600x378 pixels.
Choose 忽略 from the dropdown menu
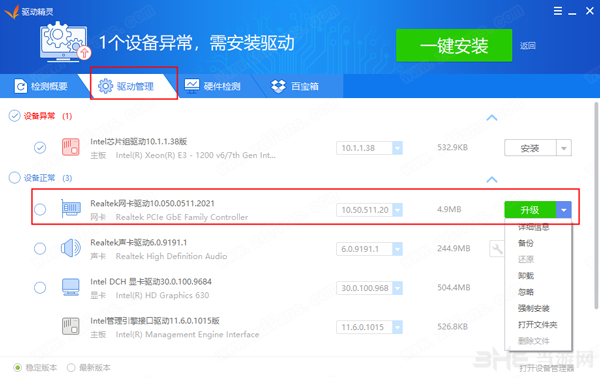coord(526,292)
